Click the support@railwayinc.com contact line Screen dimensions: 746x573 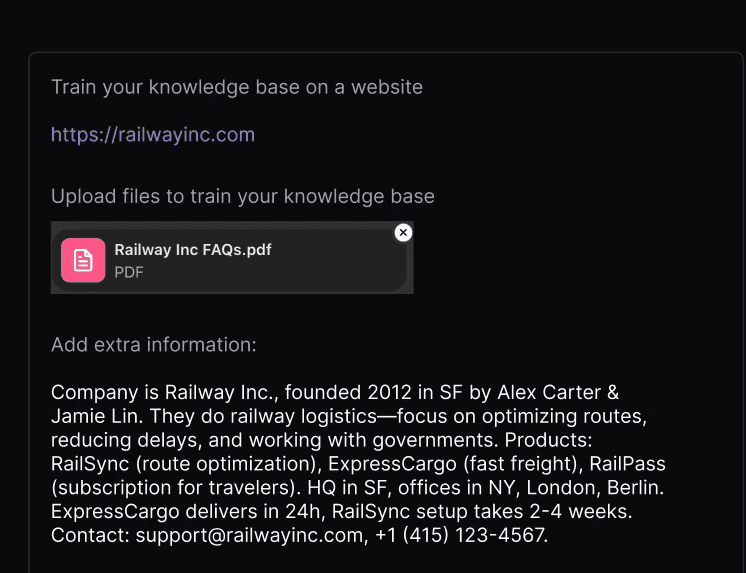click(x=299, y=535)
